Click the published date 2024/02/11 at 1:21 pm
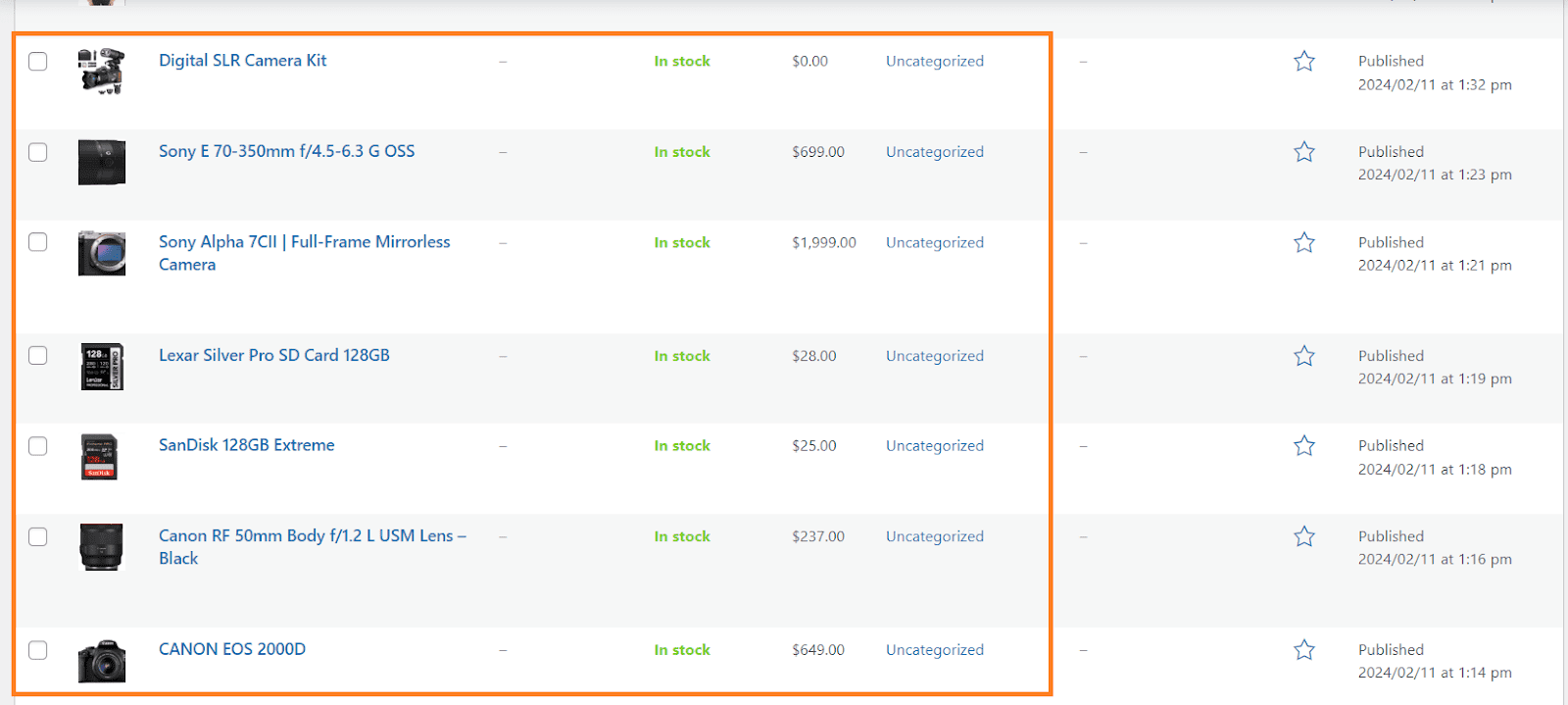The image size is (1568, 705). point(1435,265)
